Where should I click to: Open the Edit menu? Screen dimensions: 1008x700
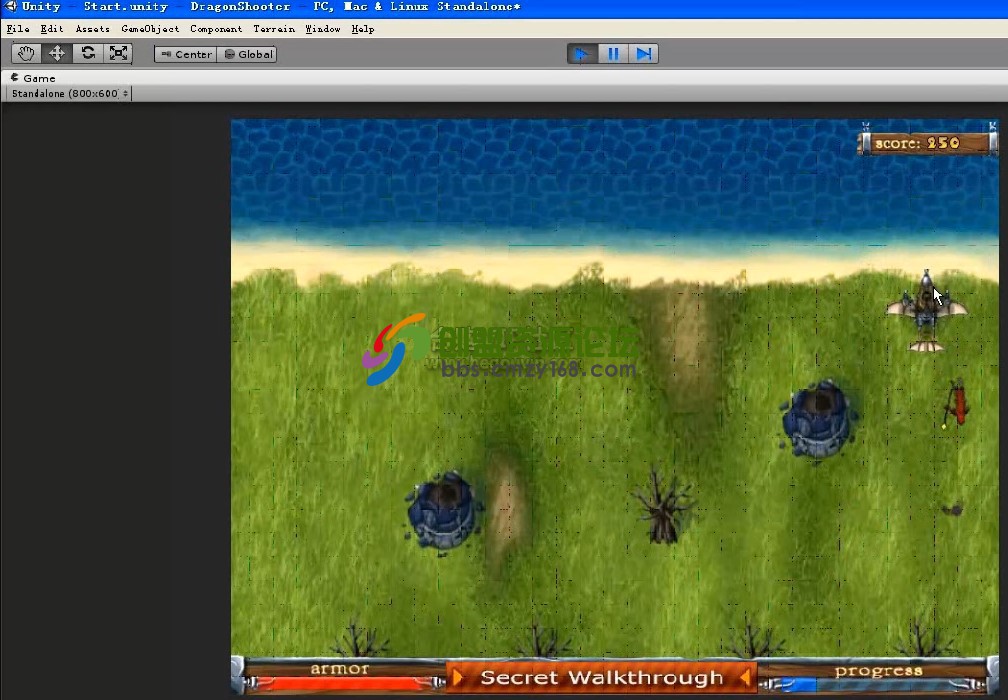[x=51, y=29]
